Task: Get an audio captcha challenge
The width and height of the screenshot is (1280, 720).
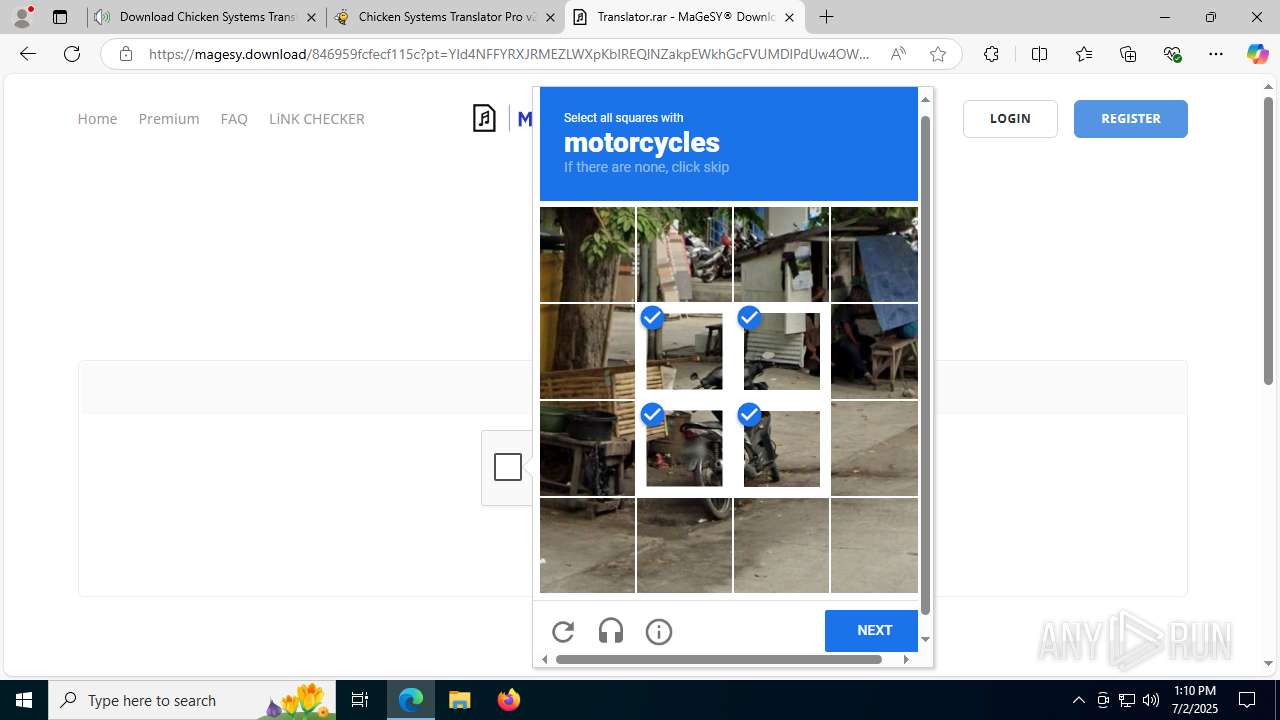Action: [611, 631]
